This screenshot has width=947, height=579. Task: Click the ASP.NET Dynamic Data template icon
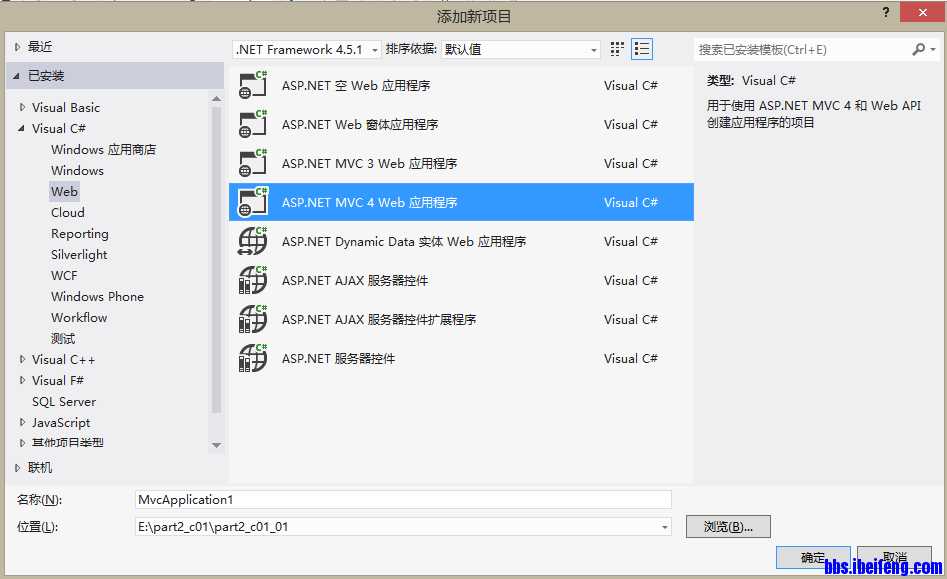[x=252, y=241]
